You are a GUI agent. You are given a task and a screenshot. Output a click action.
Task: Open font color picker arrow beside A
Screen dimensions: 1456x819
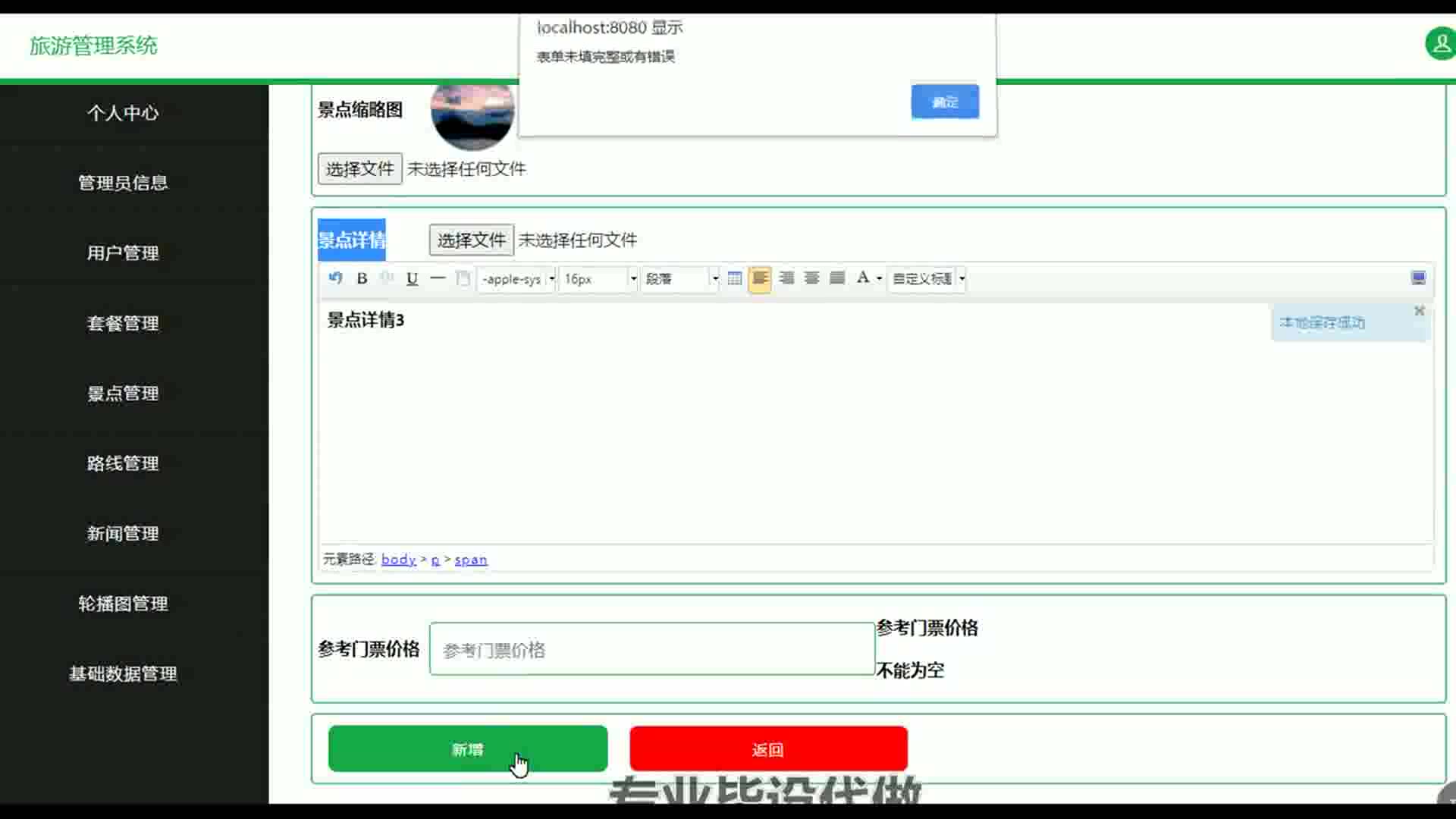click(x=879, y=279)
